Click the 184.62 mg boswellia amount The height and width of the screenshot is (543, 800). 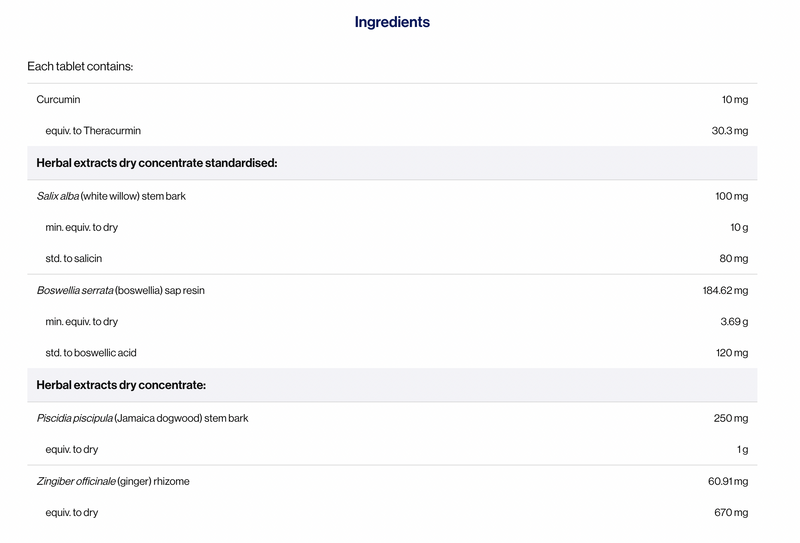click(725, 290)
